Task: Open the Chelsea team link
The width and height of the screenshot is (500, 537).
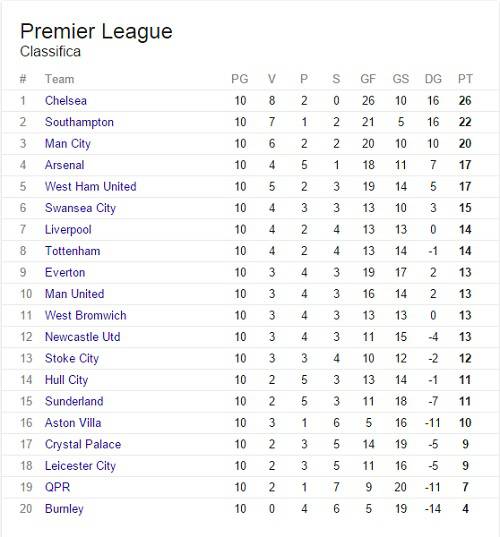Action: tap(66, 101)
